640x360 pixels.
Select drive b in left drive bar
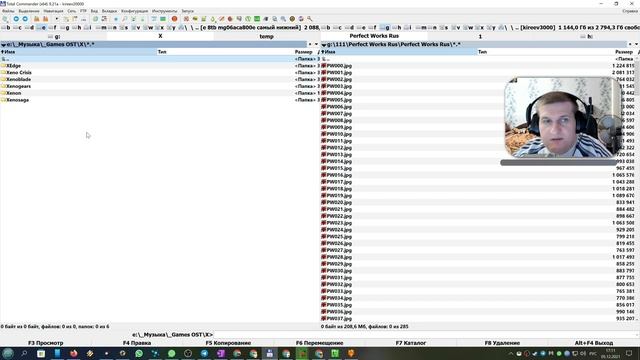(x=6, y=27)
